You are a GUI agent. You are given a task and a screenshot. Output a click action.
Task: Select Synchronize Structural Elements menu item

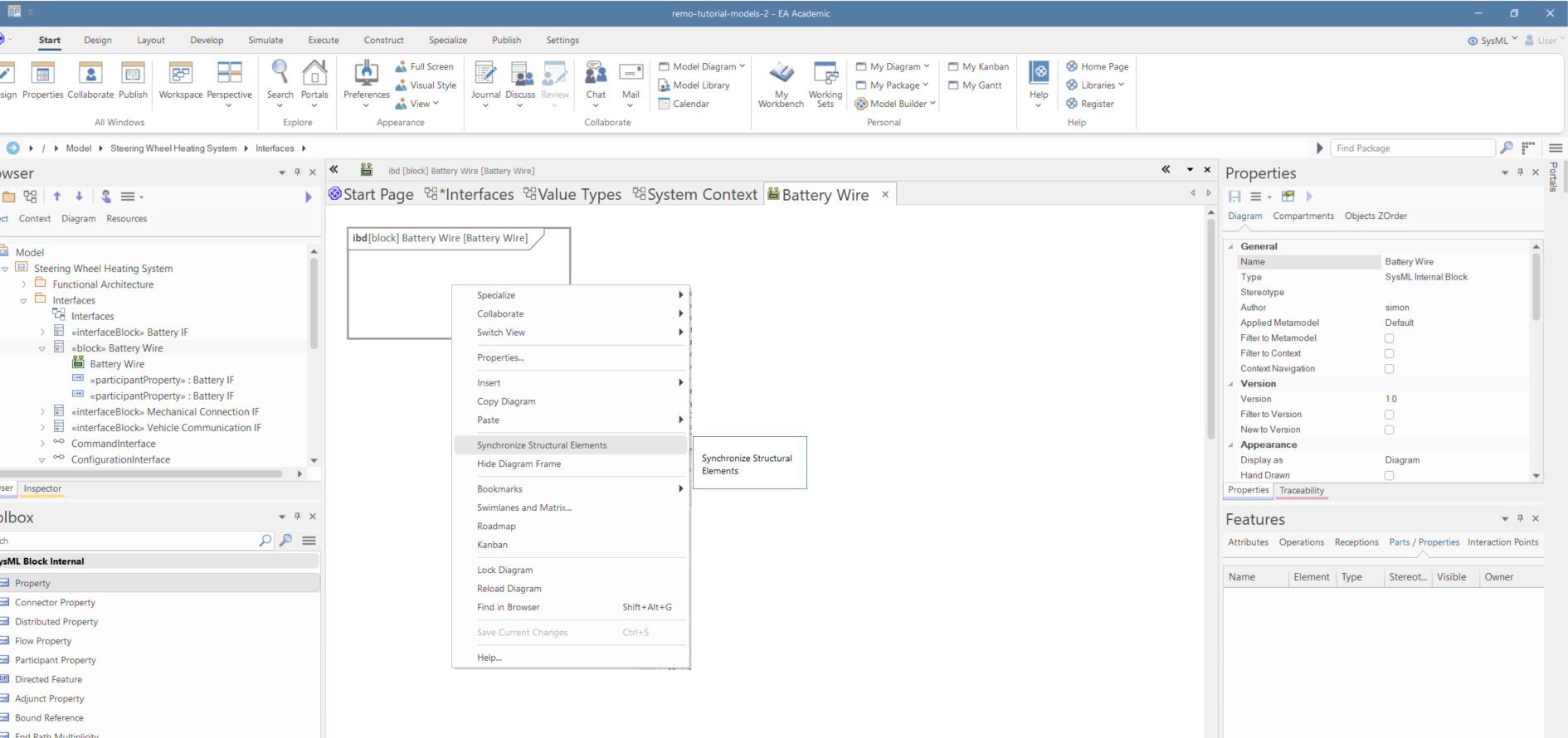[542, 445]
